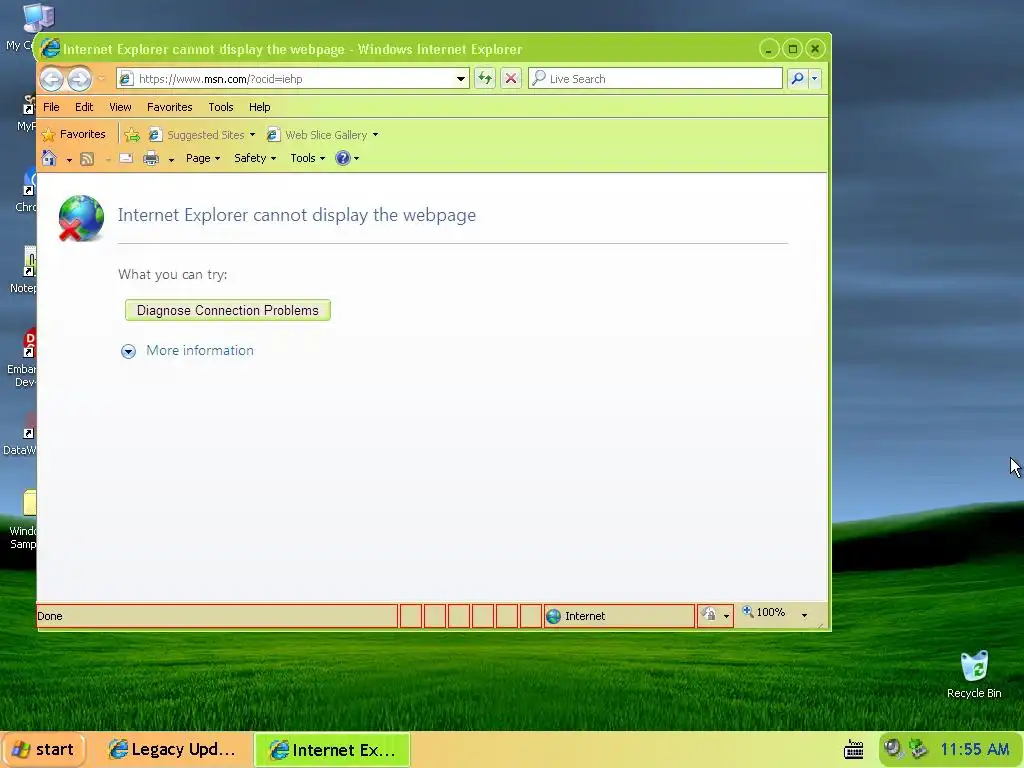Expand Web Slice Gallery dropdown arrow
Image resolution: width=1024 pixels, height=768 pixels.
375,135
